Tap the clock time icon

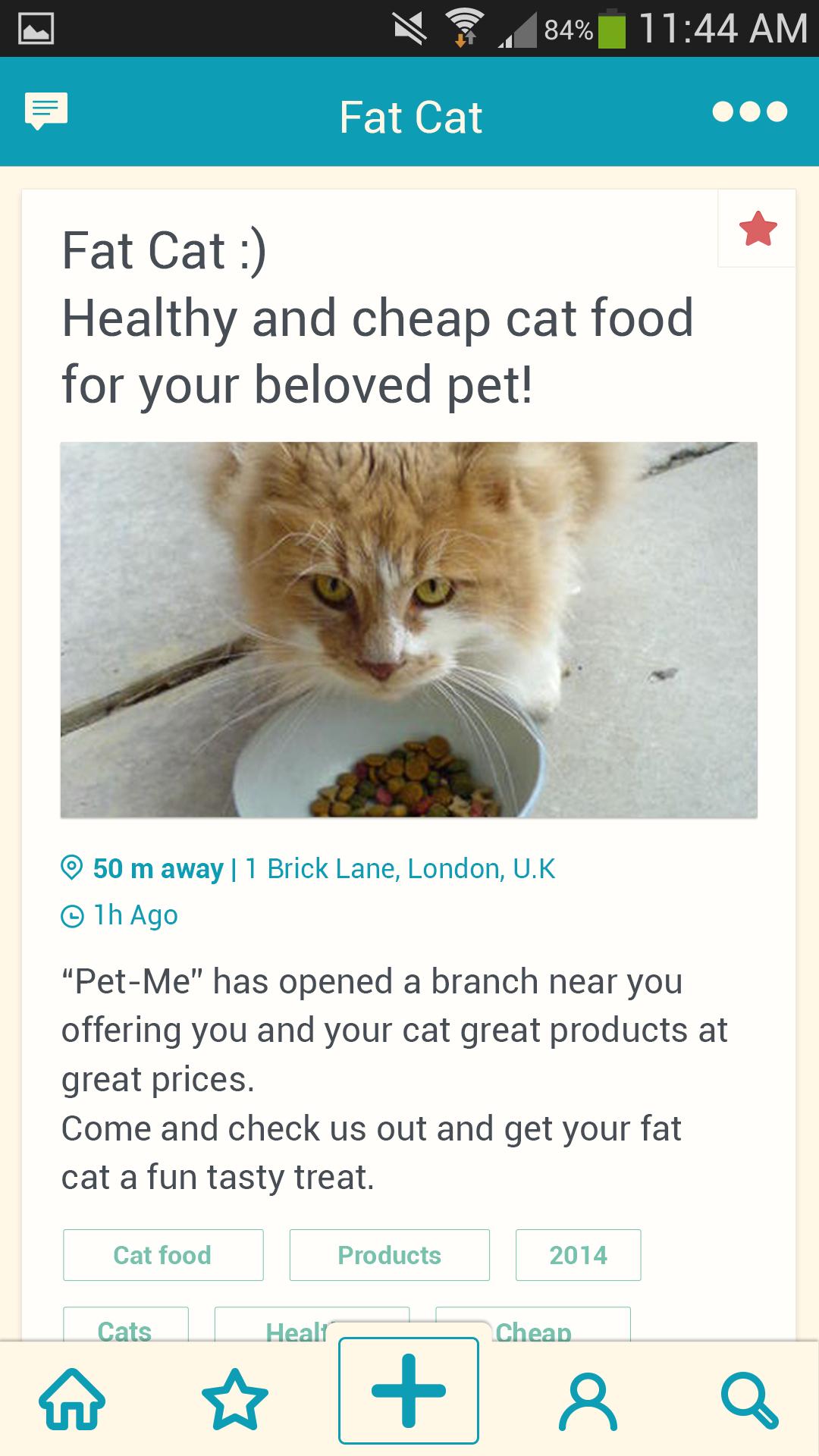point(72,916)
